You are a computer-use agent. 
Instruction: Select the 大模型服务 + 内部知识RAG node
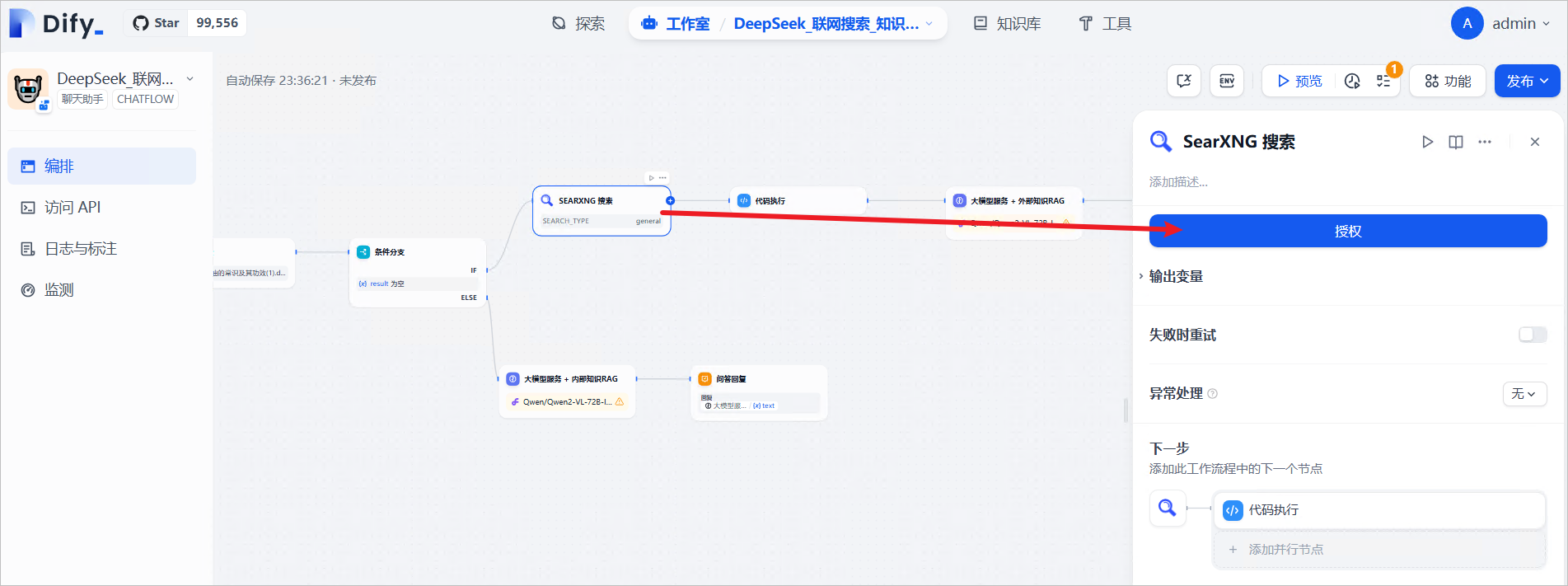(x=567, y=391)
